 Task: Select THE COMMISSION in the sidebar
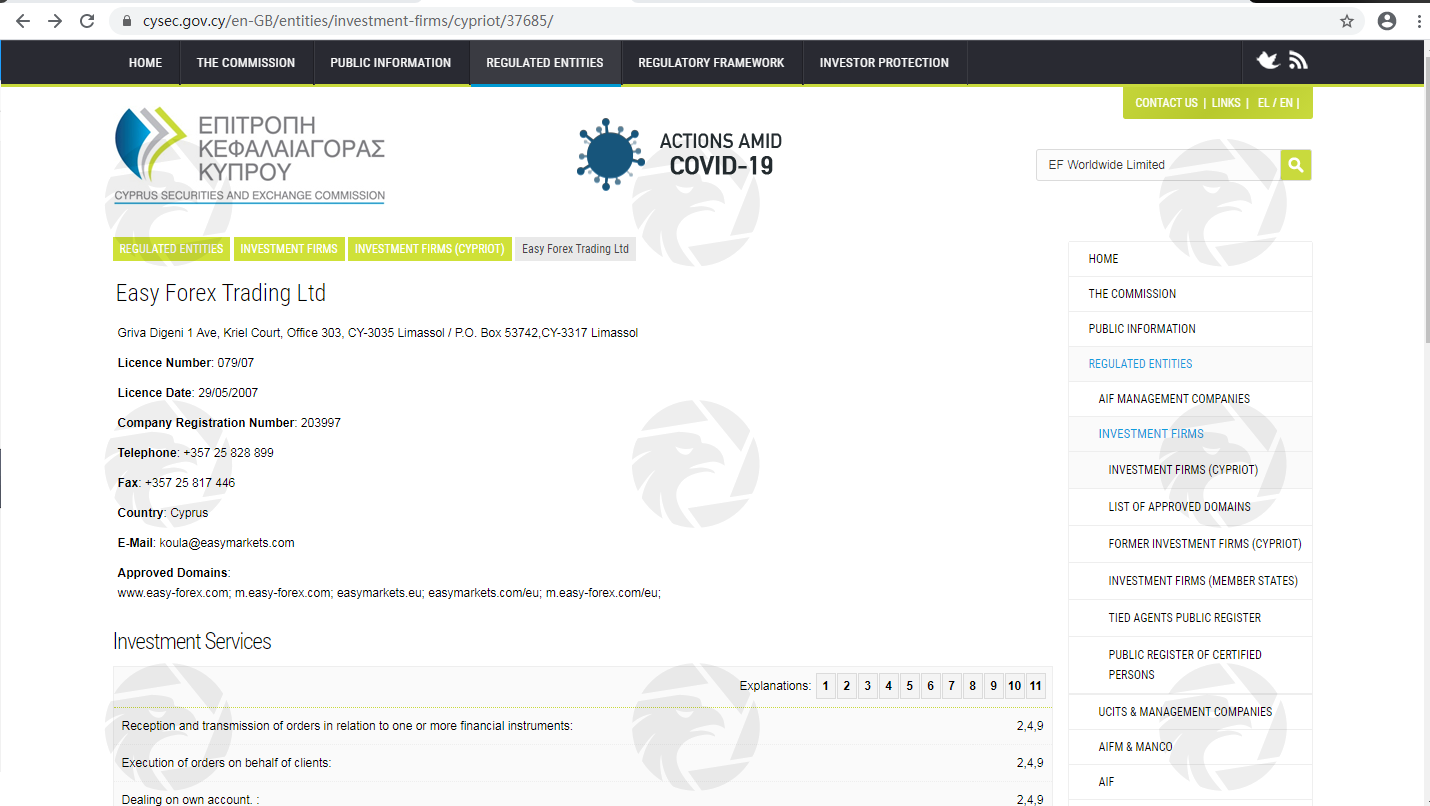[1190, 294]
